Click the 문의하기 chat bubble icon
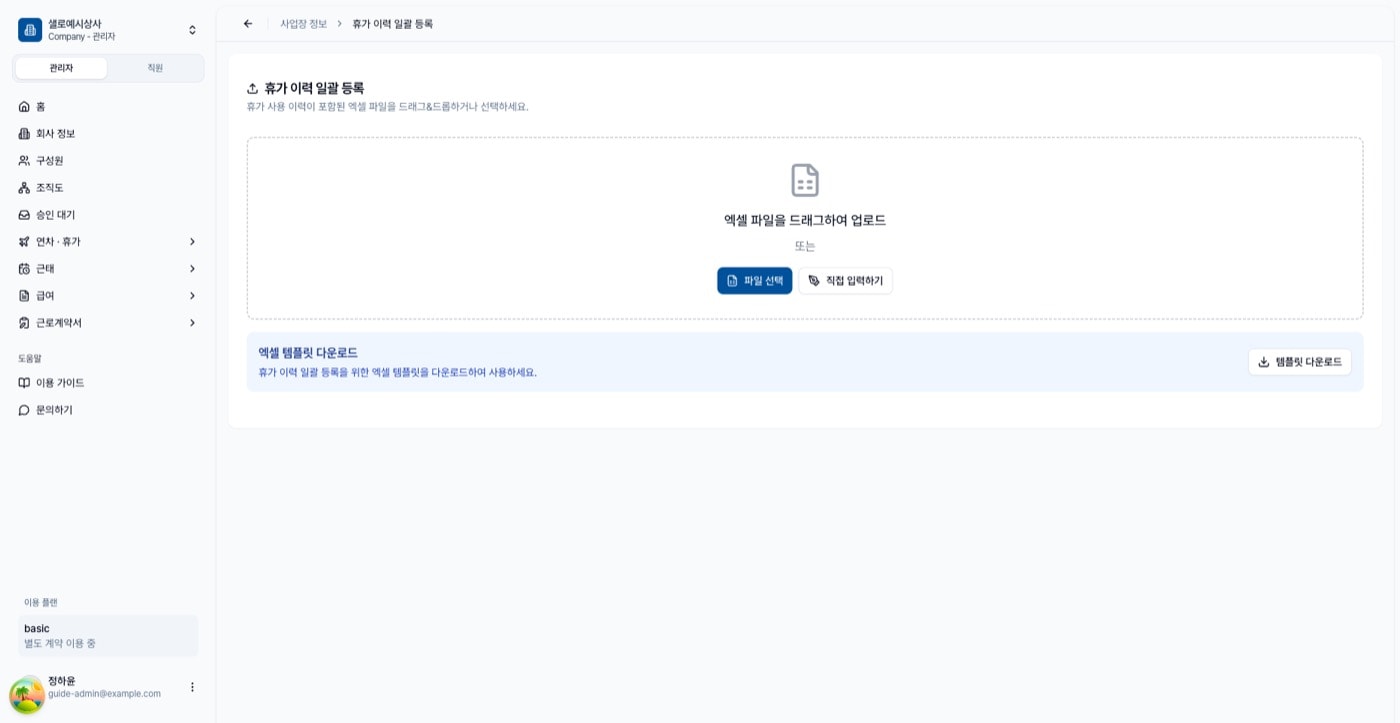 click(x=24, y=409)
